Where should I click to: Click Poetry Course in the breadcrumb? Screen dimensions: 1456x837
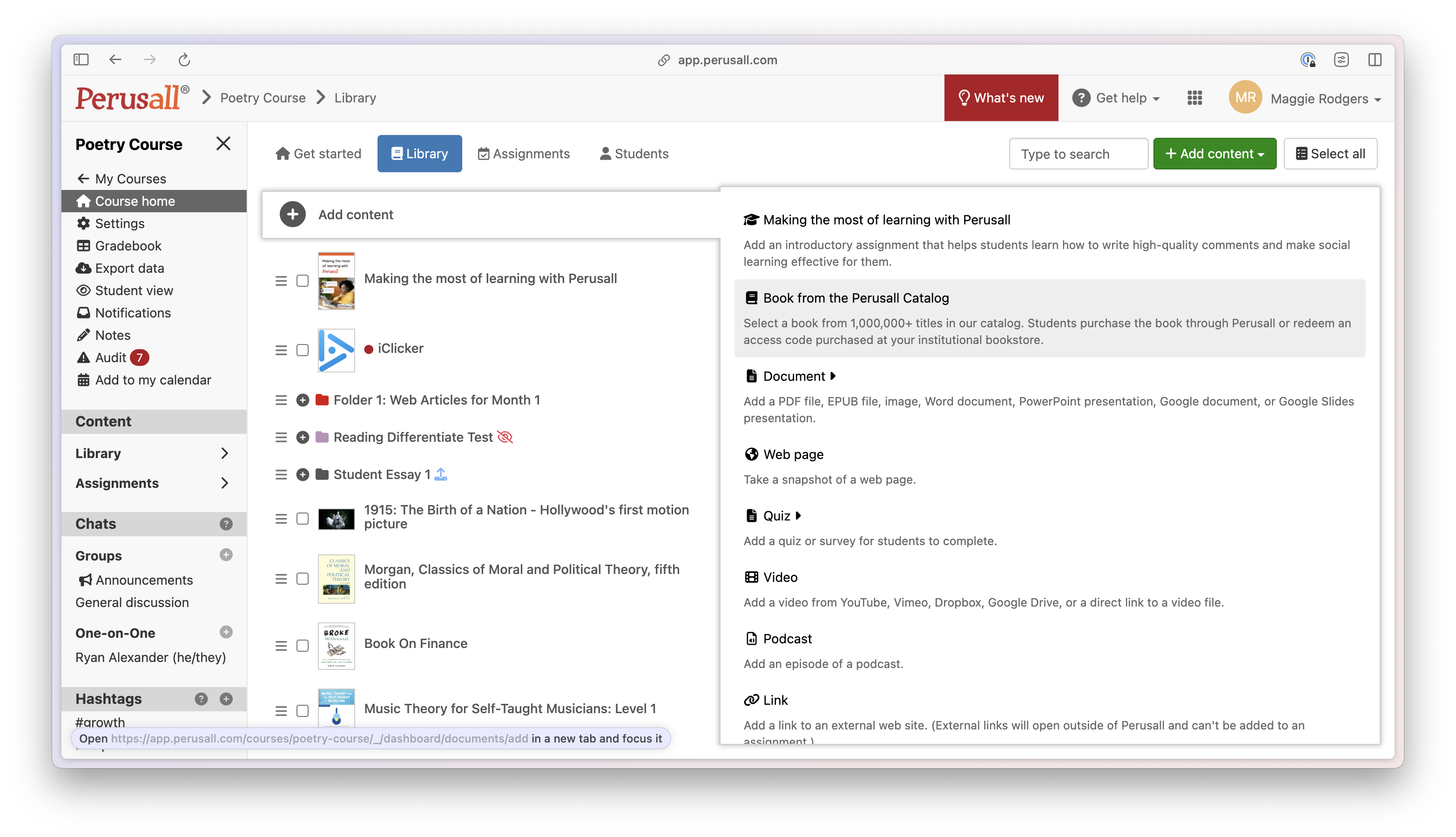click(263, 98)
